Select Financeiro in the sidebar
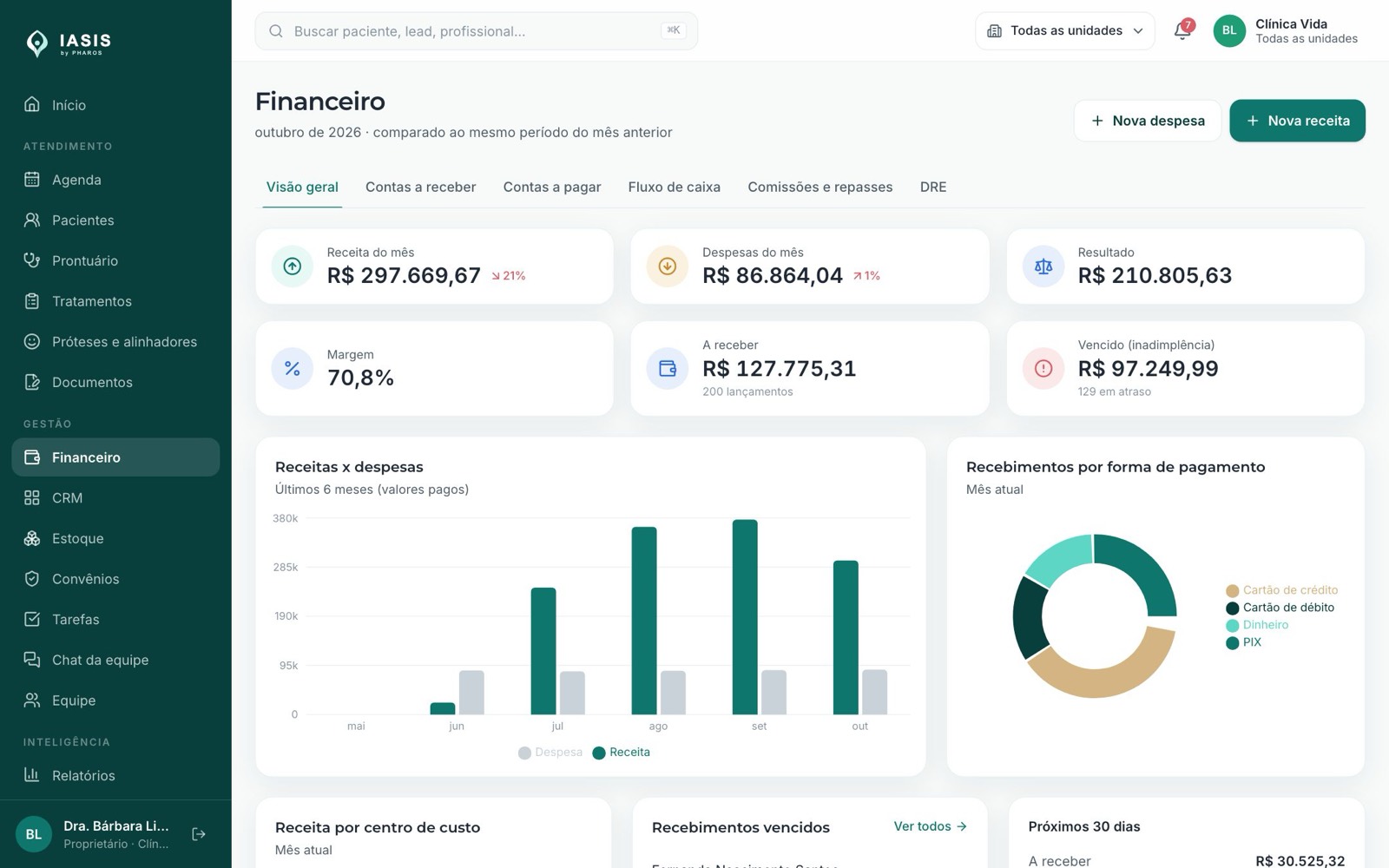 click(x=115, y=457)
